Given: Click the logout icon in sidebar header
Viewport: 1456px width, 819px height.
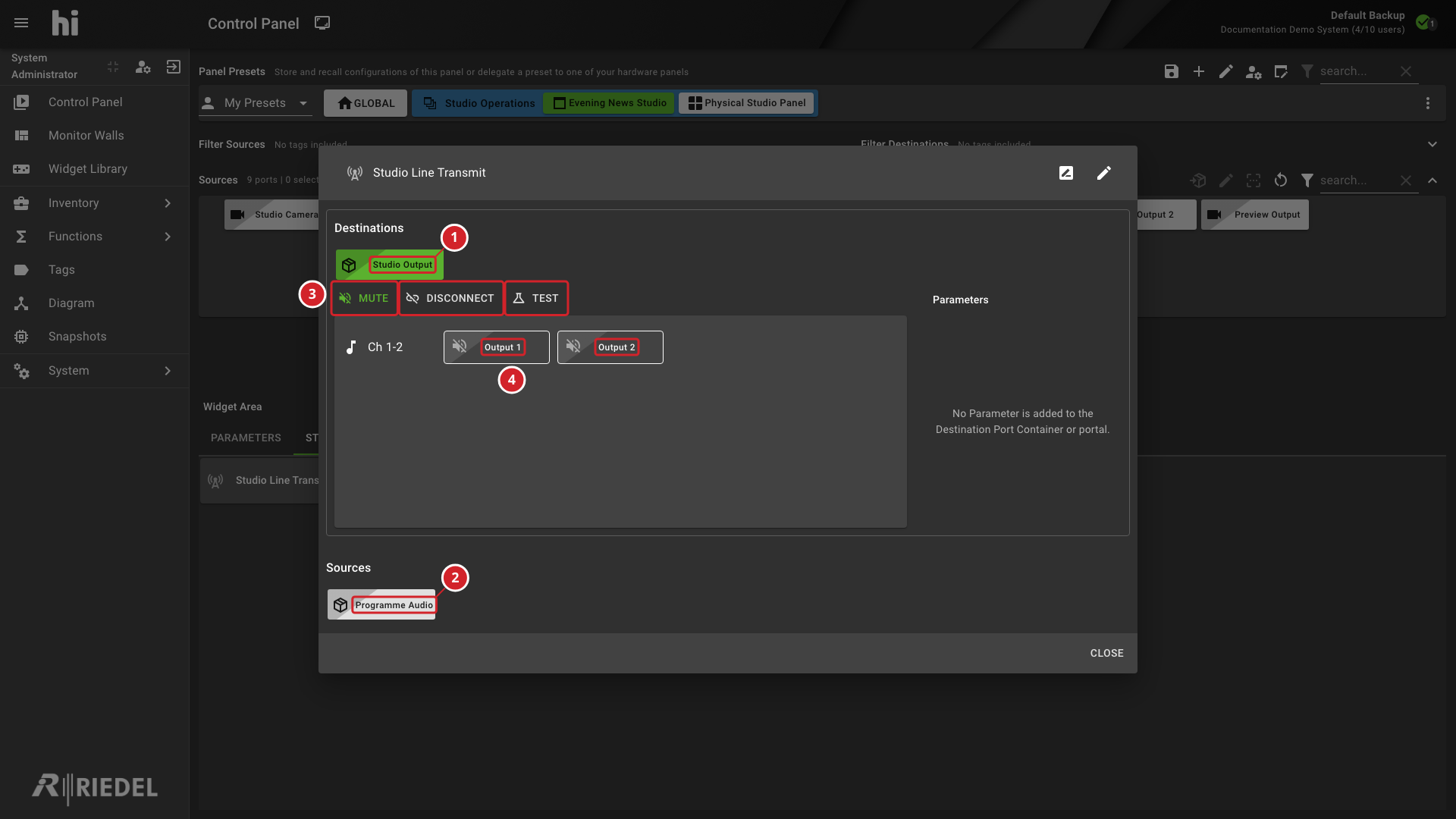Looking at the screenshot, I should pos(174,67).
